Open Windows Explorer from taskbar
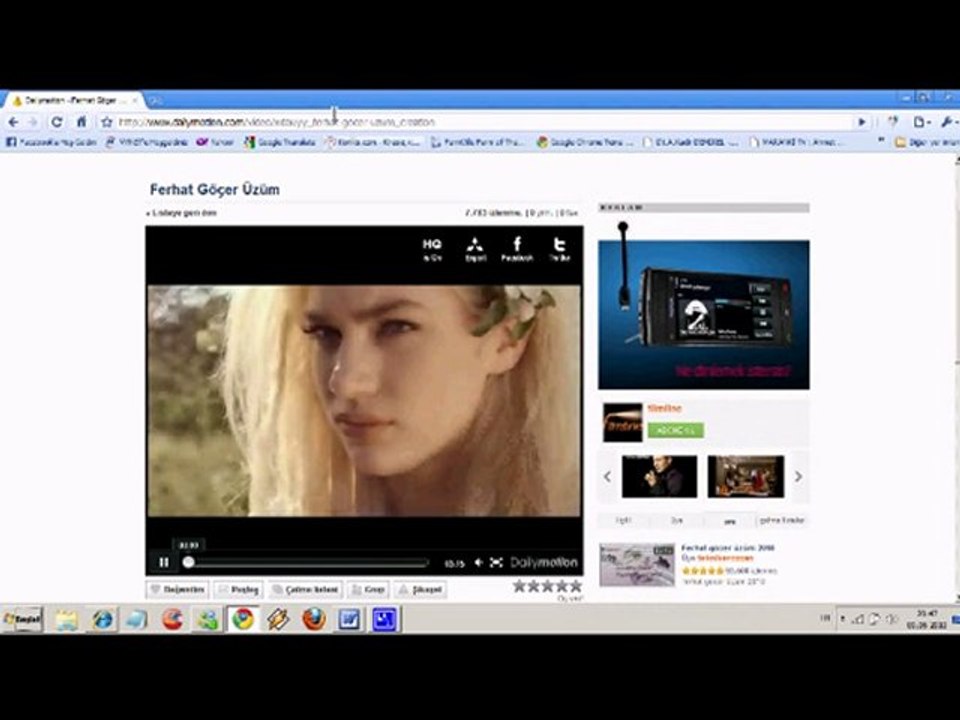 point(67,620)
